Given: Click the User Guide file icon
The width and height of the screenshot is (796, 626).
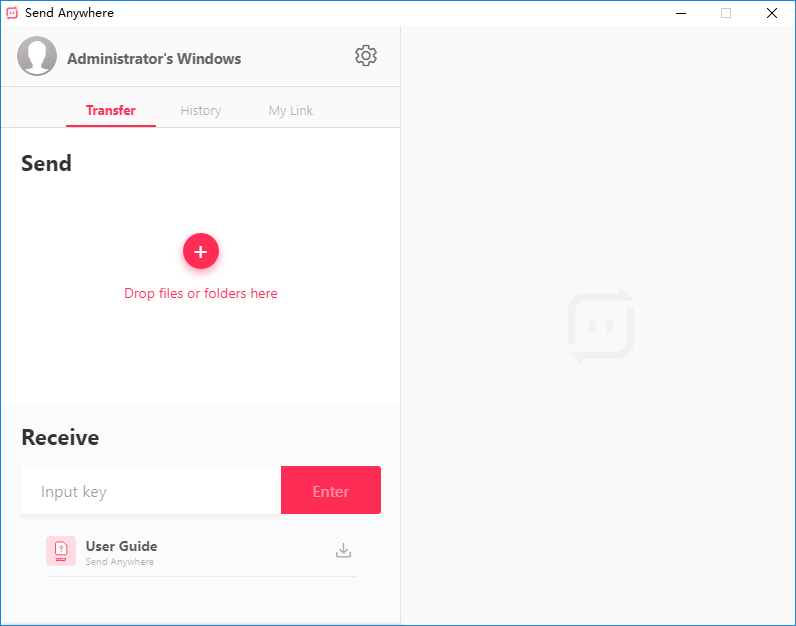Looking at the screenshot, I should pyautogui.click(x=61, y=551).
